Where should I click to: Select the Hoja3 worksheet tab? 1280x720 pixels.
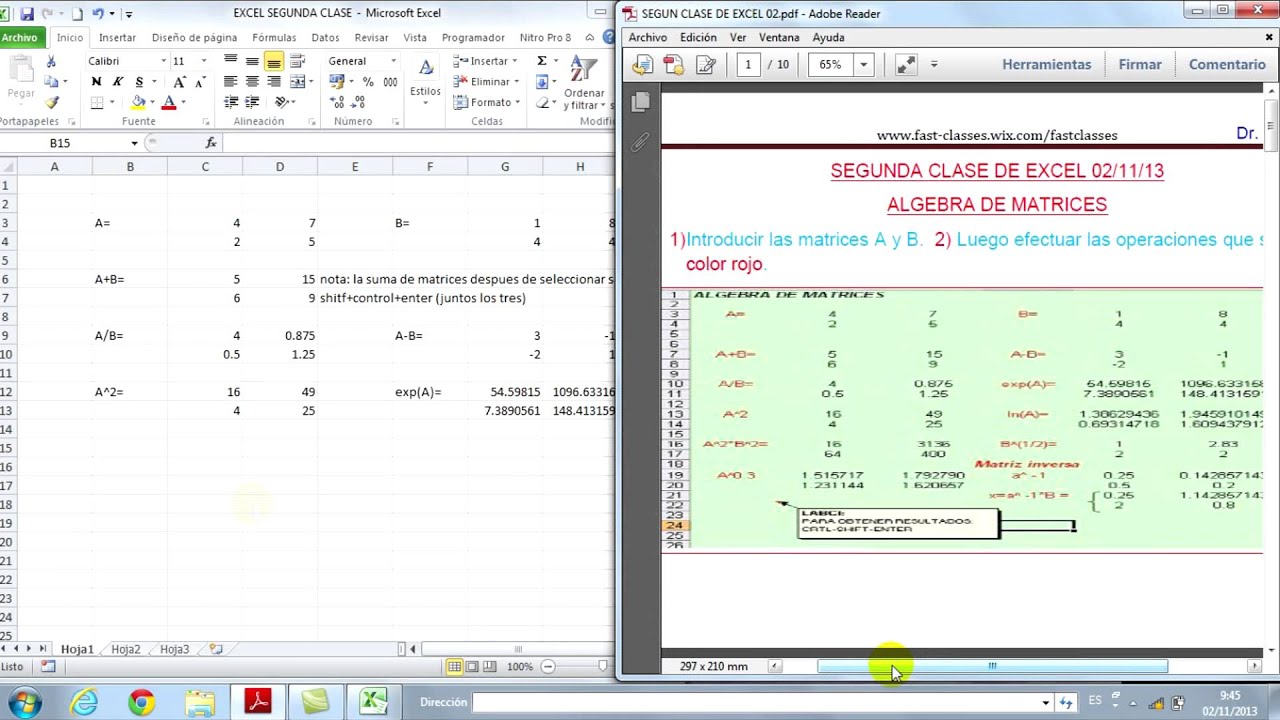pos(174,649)
